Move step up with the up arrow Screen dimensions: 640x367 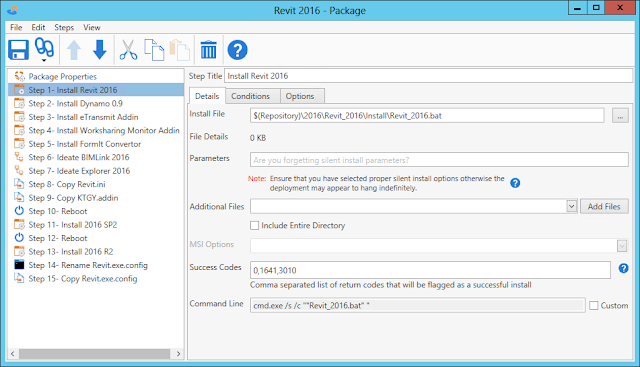click(x=74, y=50)
